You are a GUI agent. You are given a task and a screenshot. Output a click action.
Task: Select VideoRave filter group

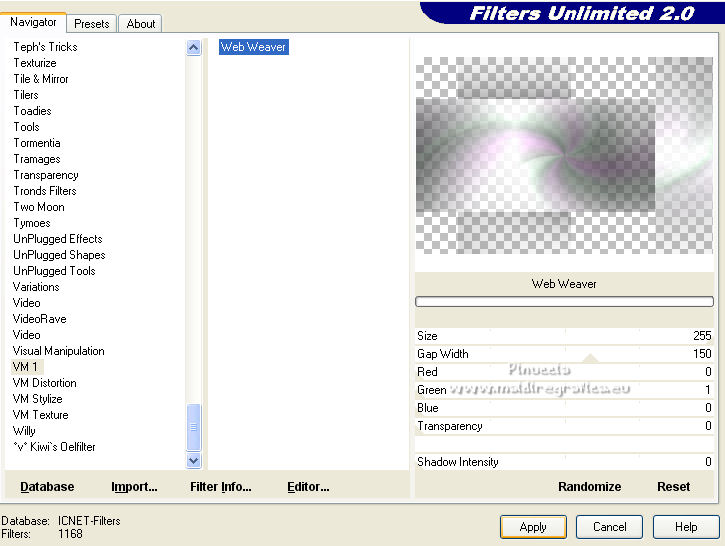[x=40, y=319]
